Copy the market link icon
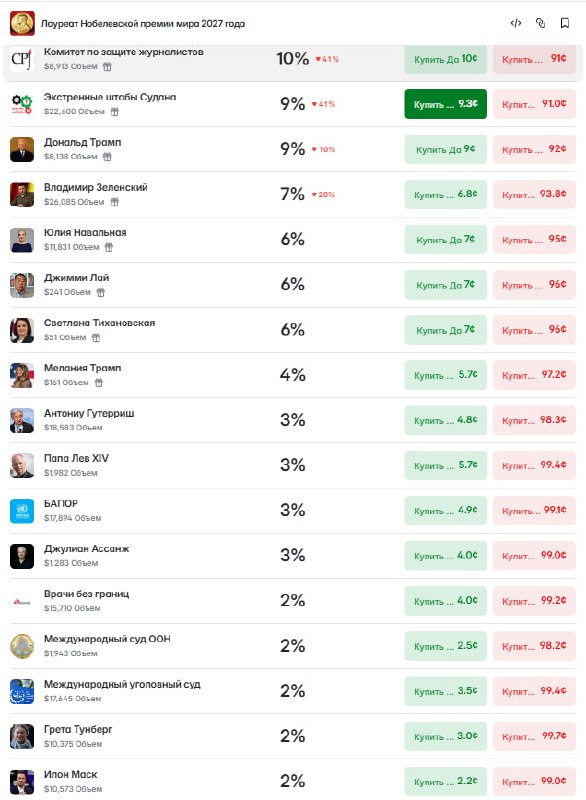Viewport: 586px width, 800px height. pyautogui.click(x=540, y=23)
